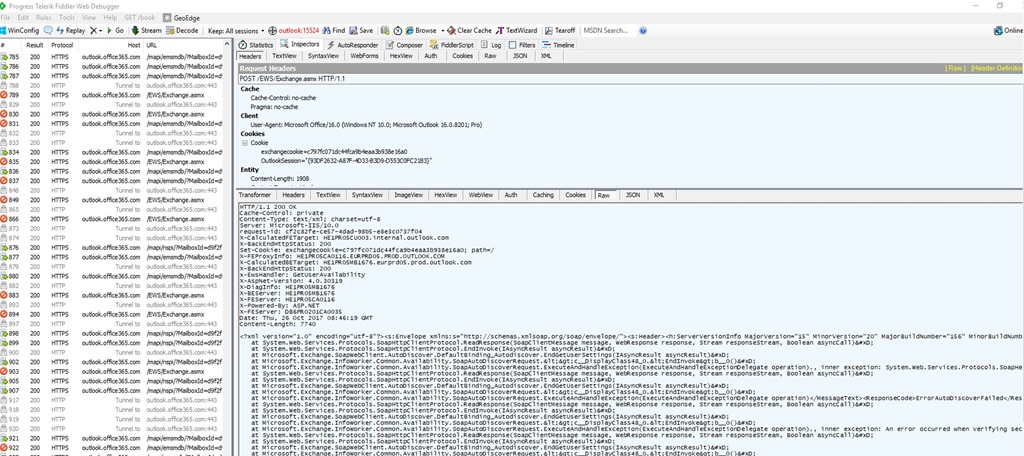Viewport: 1024px width, 456px height.
Task: Sort sessions by Result column
Action: (35, 45)
